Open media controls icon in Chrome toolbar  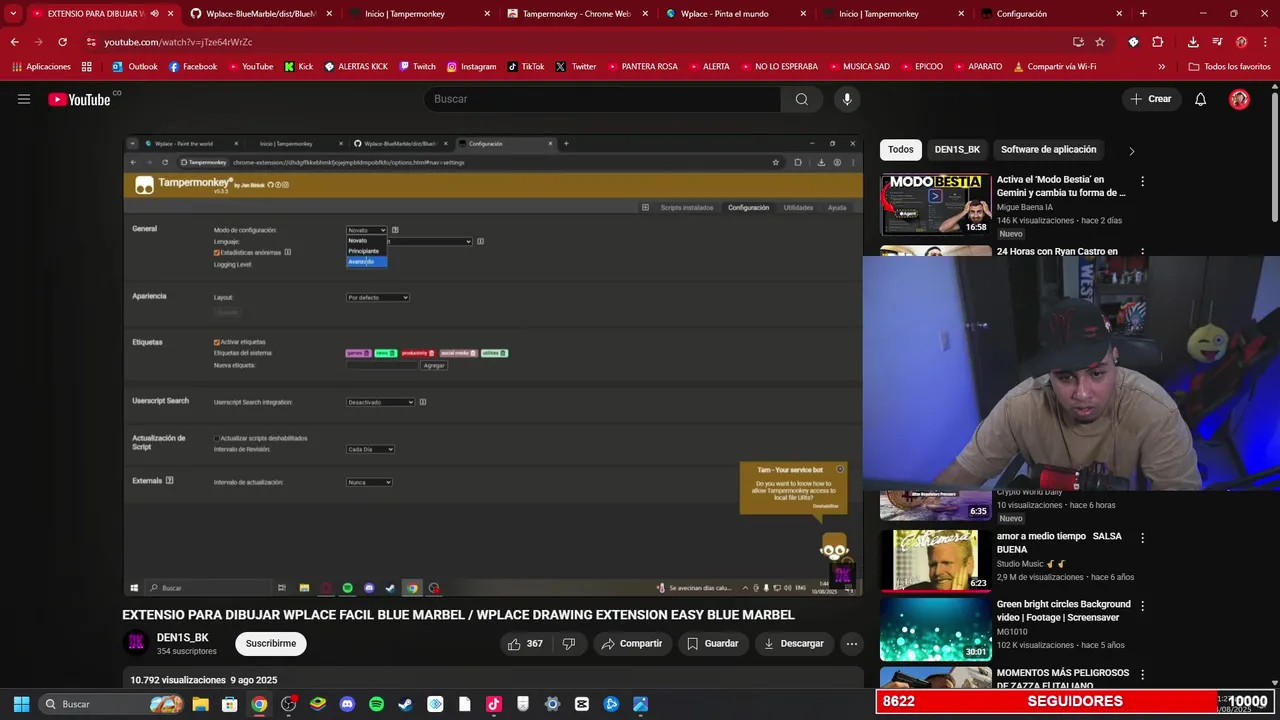tap(1217, 42)
